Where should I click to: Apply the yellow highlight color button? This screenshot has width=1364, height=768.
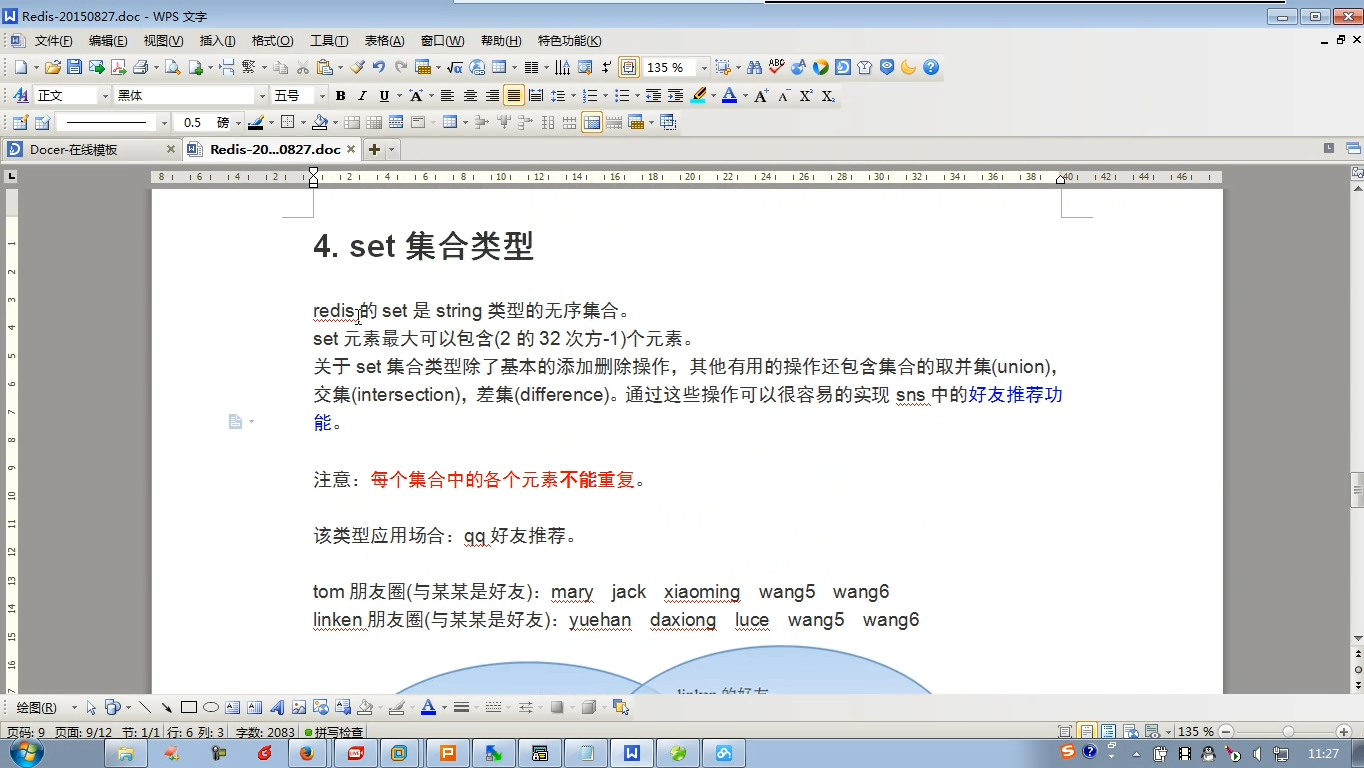[x=698, y=96]
